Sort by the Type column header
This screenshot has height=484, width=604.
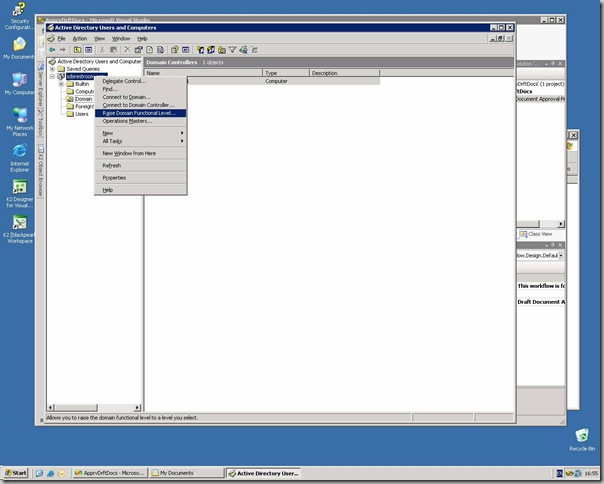click(x=286, y=73)
